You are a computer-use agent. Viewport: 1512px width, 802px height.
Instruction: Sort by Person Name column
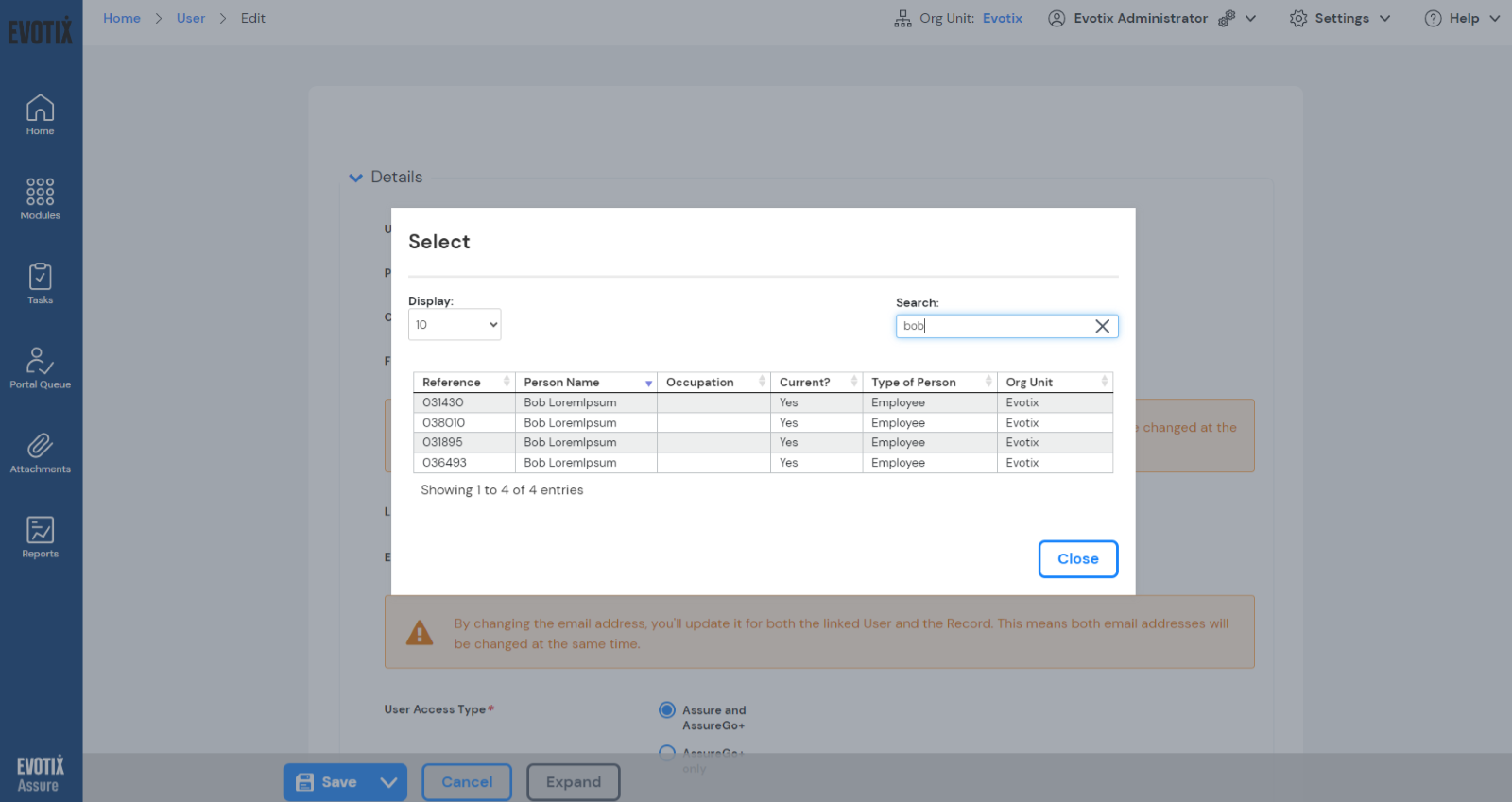[586, 383]
